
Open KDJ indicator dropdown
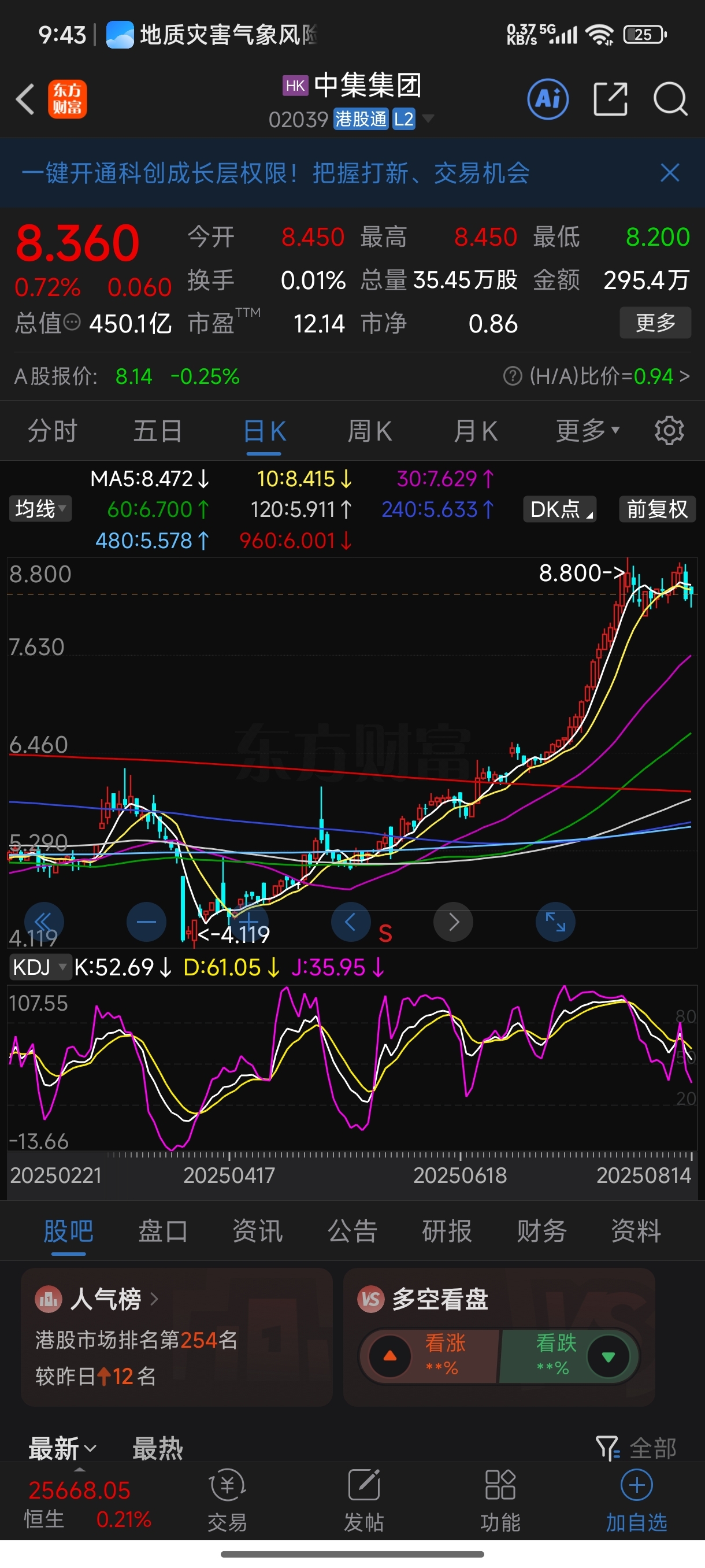[40, 967]
